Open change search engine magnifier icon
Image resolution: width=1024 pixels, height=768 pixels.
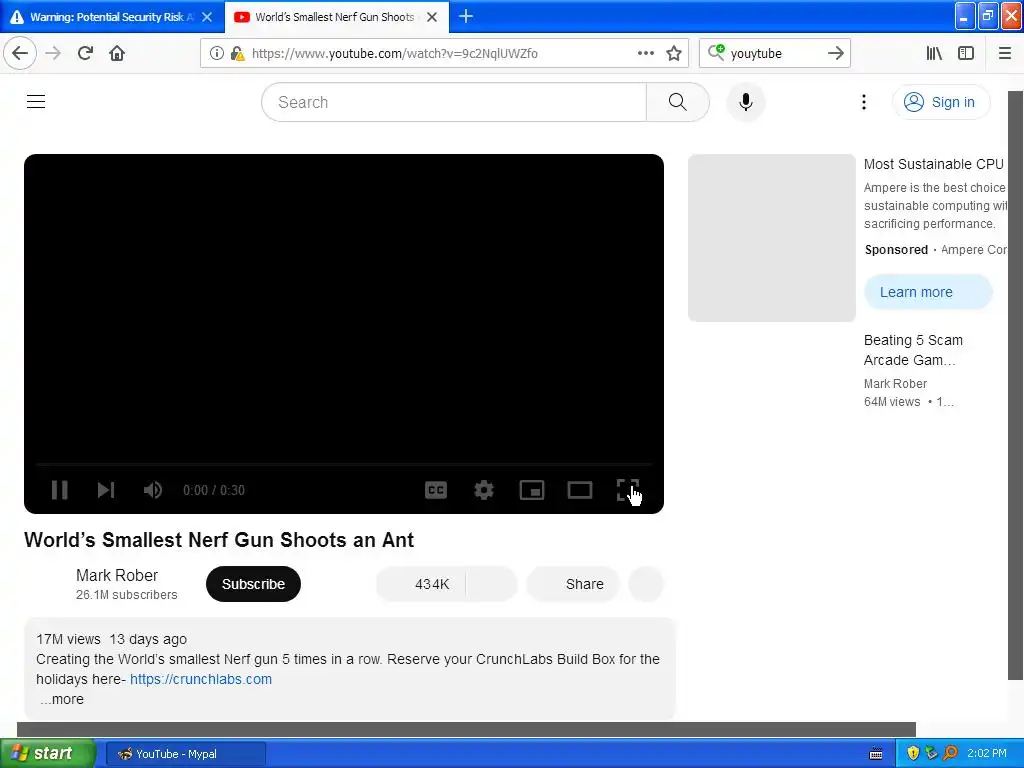716,52
